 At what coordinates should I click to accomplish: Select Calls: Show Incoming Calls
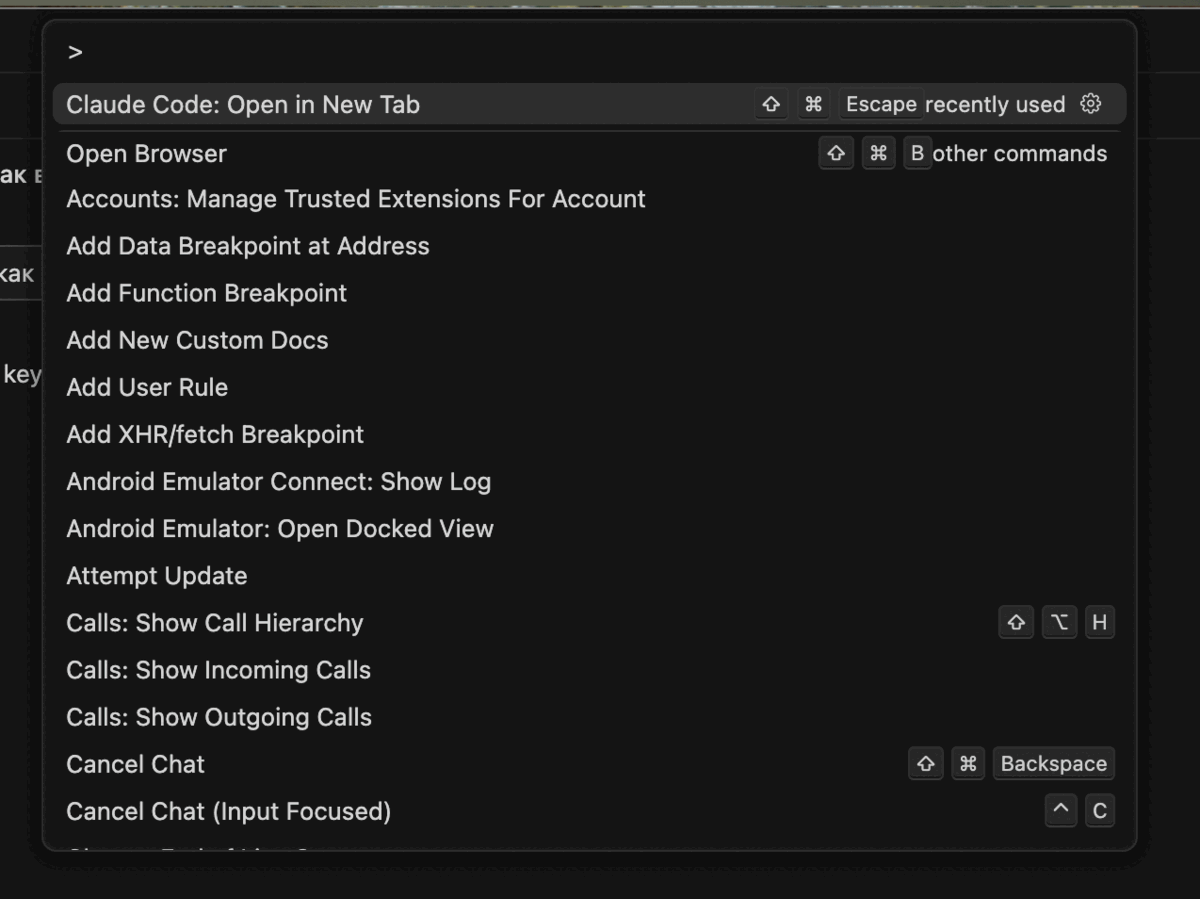[x=590, y=669]
